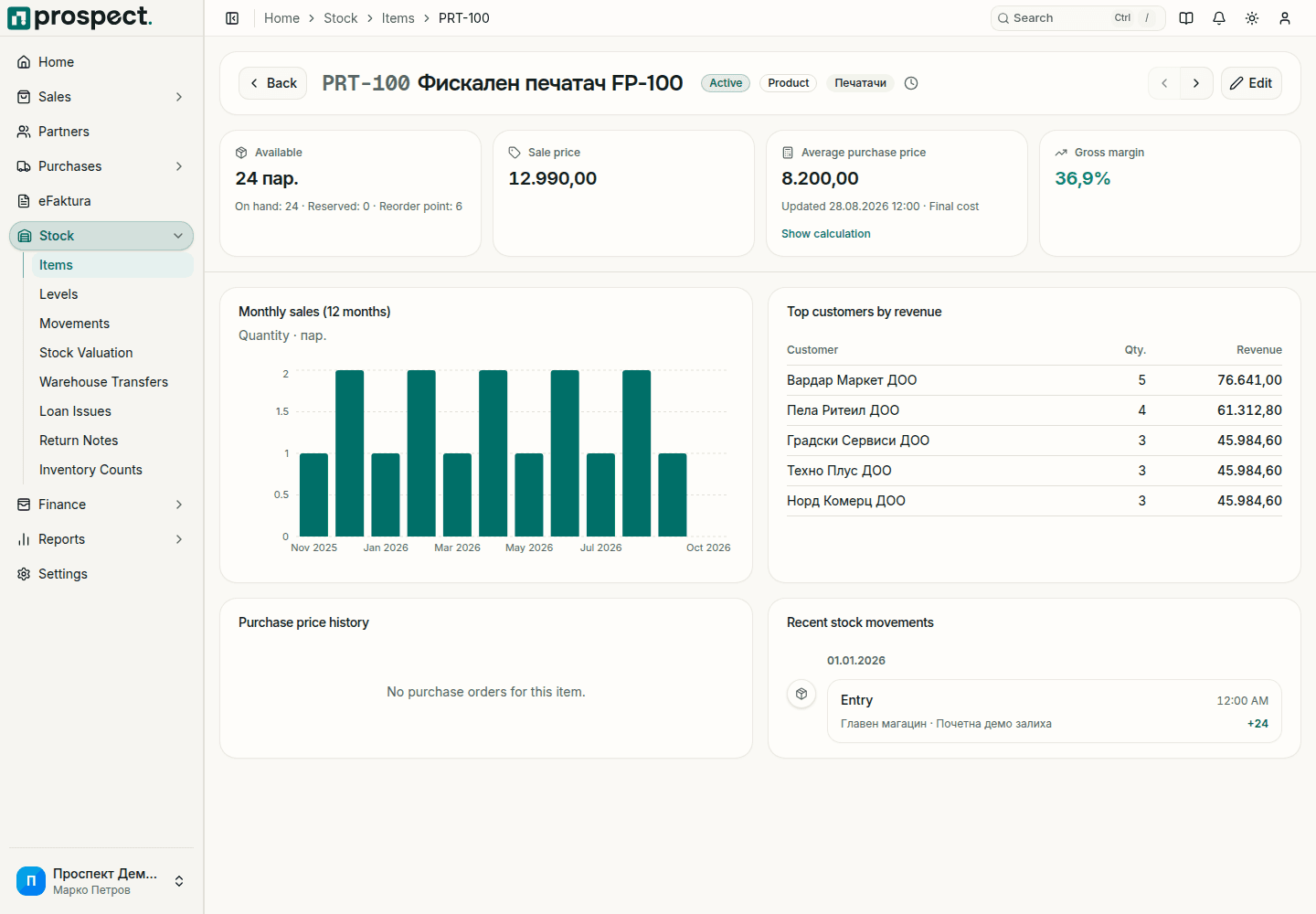
Task: Click Show calculation link
Action: point(826,234)
